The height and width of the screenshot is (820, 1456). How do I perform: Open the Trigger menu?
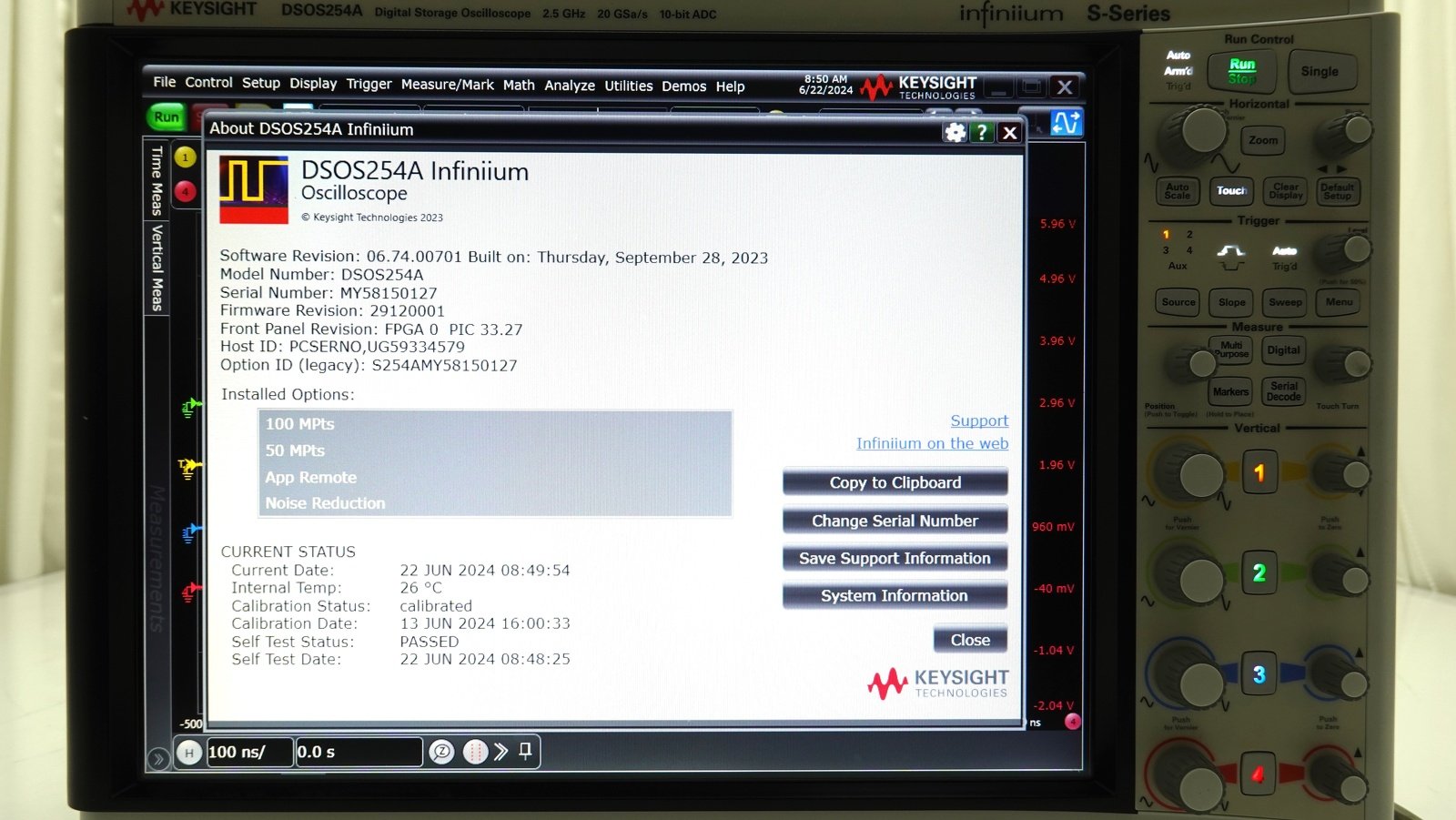(x=369, y=85)
